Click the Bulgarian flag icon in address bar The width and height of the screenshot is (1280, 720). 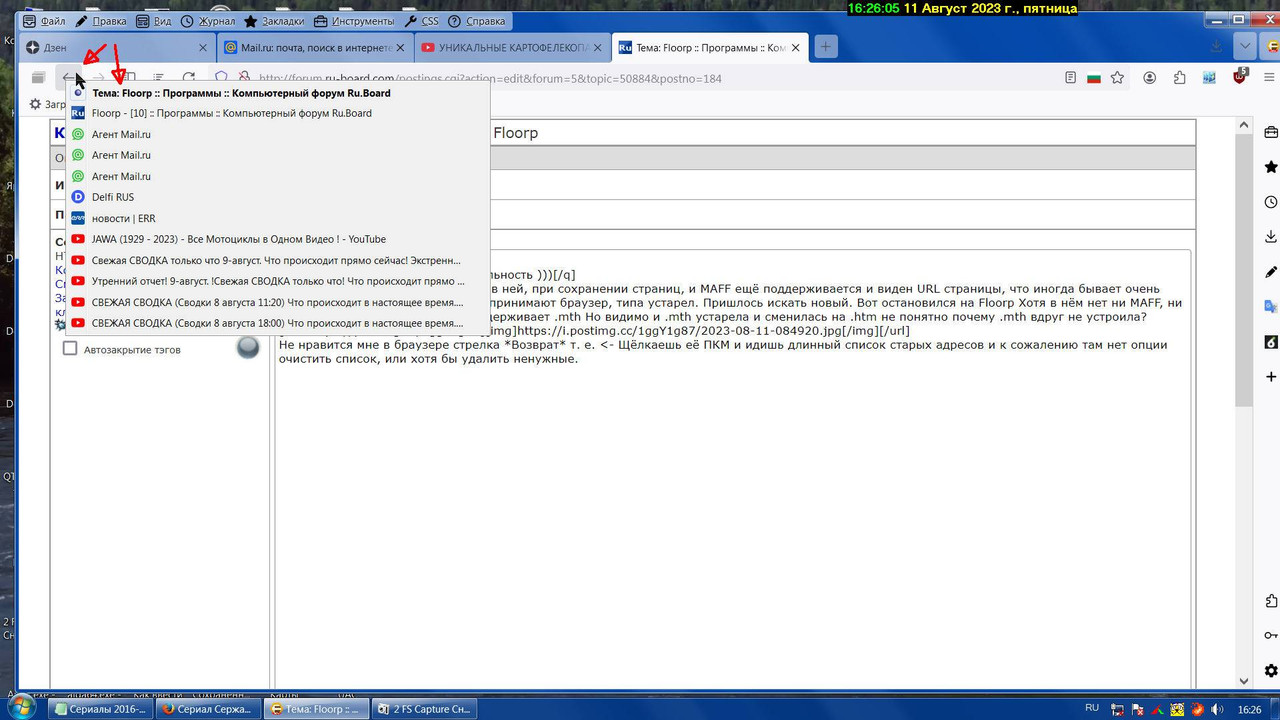coord(1094,77)
